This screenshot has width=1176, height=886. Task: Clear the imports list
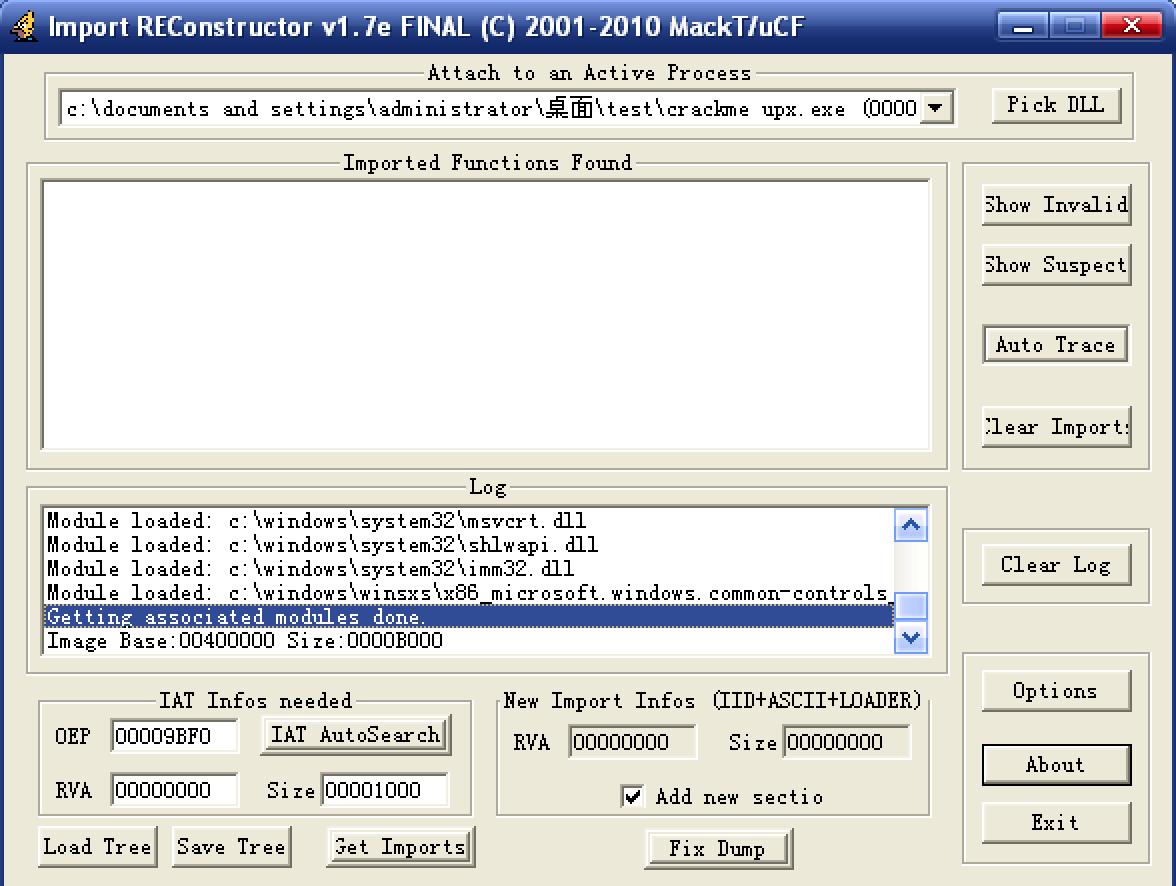click(1056, 427)
